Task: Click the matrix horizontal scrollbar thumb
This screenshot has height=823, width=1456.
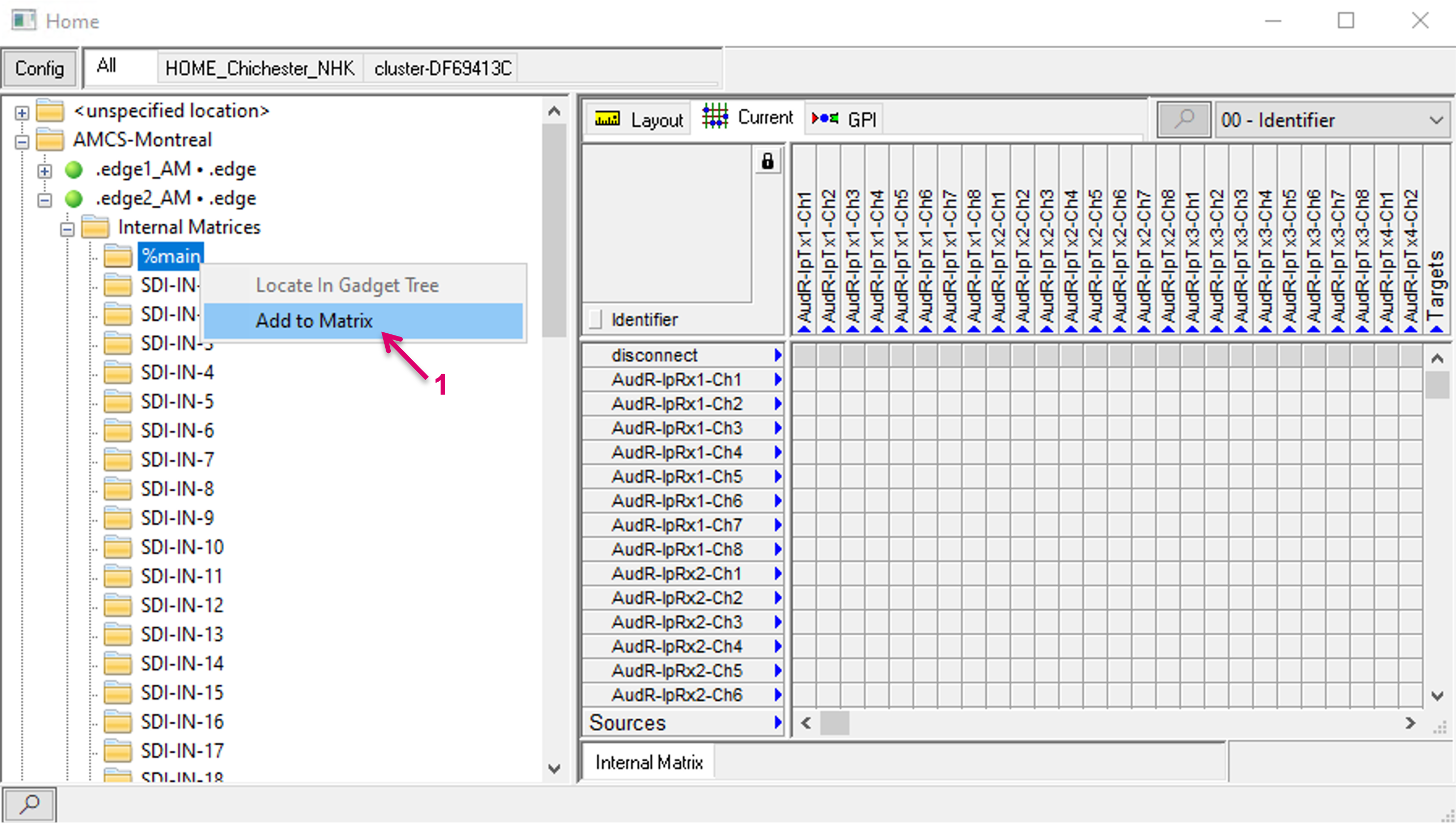Action: [x=834, y=723]
